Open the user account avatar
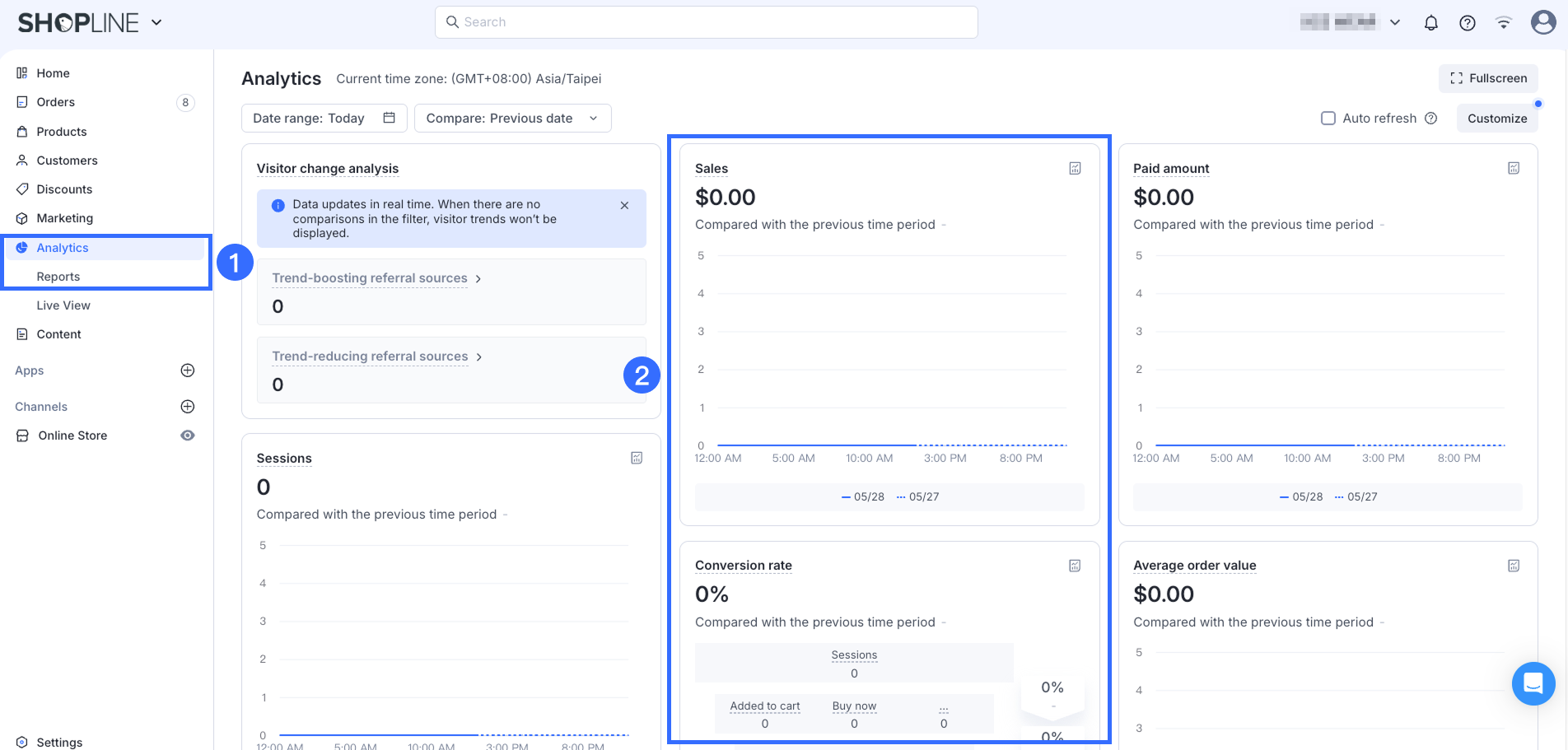This screenshot has height=750, width=1568. [x=1542, y=22]
